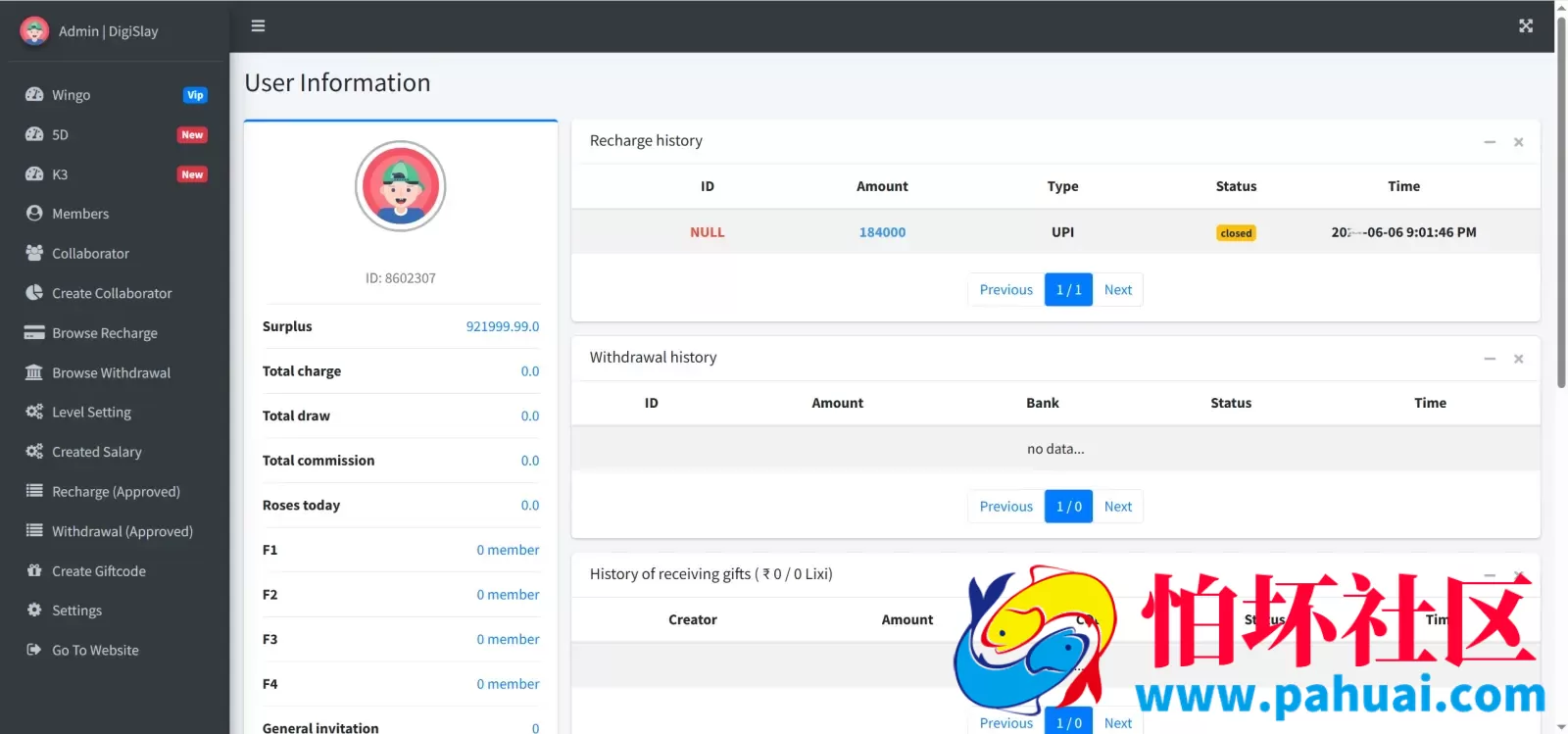This screenshot has height=734, width=1568.
Task: Click the Withdrawal history 1/0 page button
Action: (1068, 507)
